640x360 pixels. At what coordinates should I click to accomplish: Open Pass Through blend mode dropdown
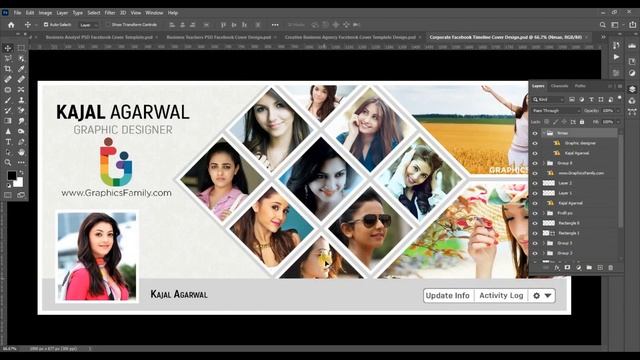(556, 111)
